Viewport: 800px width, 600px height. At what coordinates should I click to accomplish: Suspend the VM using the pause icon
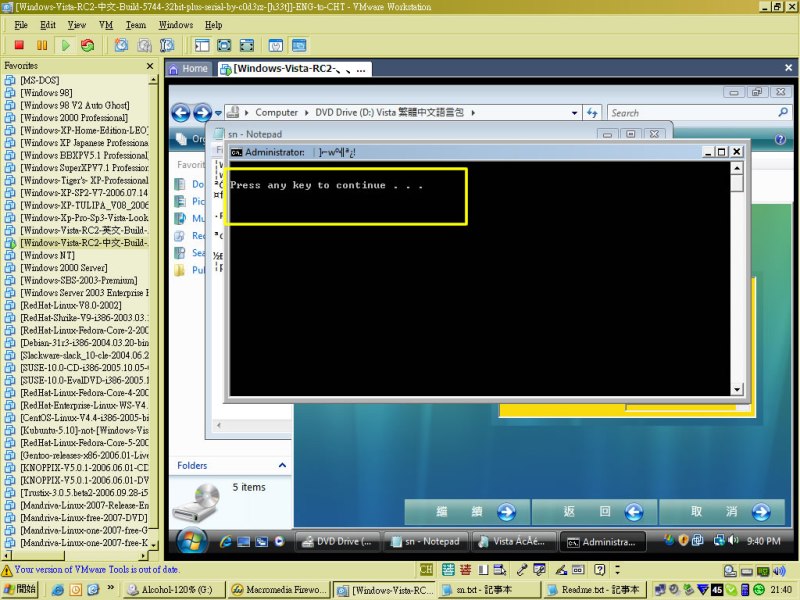42,45
